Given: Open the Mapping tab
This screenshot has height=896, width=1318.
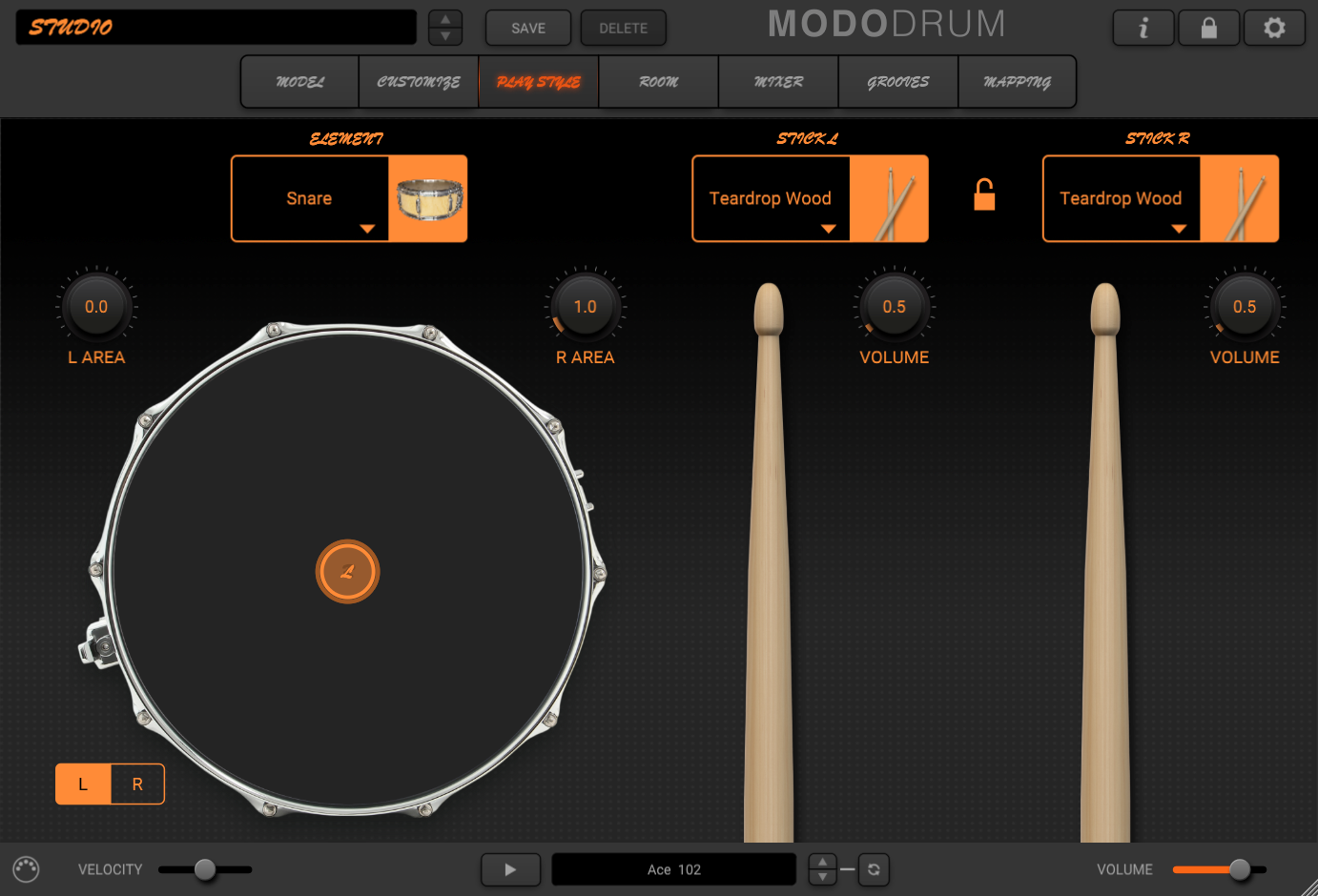Looking at the screenshot, I should [1017, 82].
